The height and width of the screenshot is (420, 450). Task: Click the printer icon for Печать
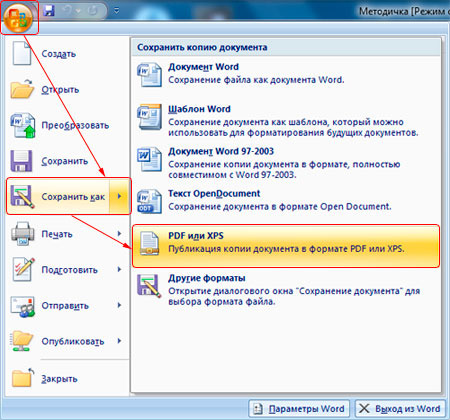[x=22, y=234]
